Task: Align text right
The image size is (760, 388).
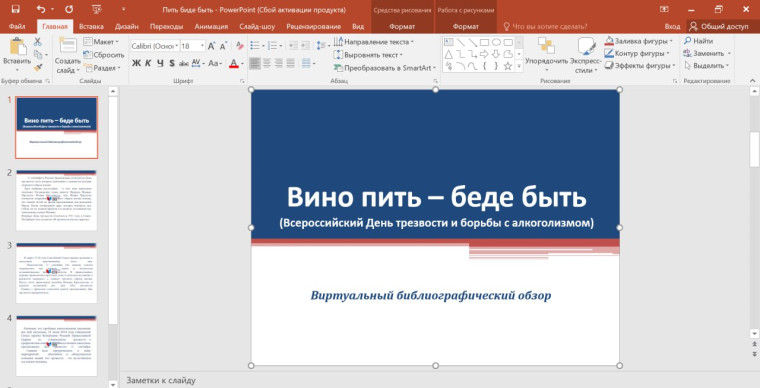Action: coord(279,63)
